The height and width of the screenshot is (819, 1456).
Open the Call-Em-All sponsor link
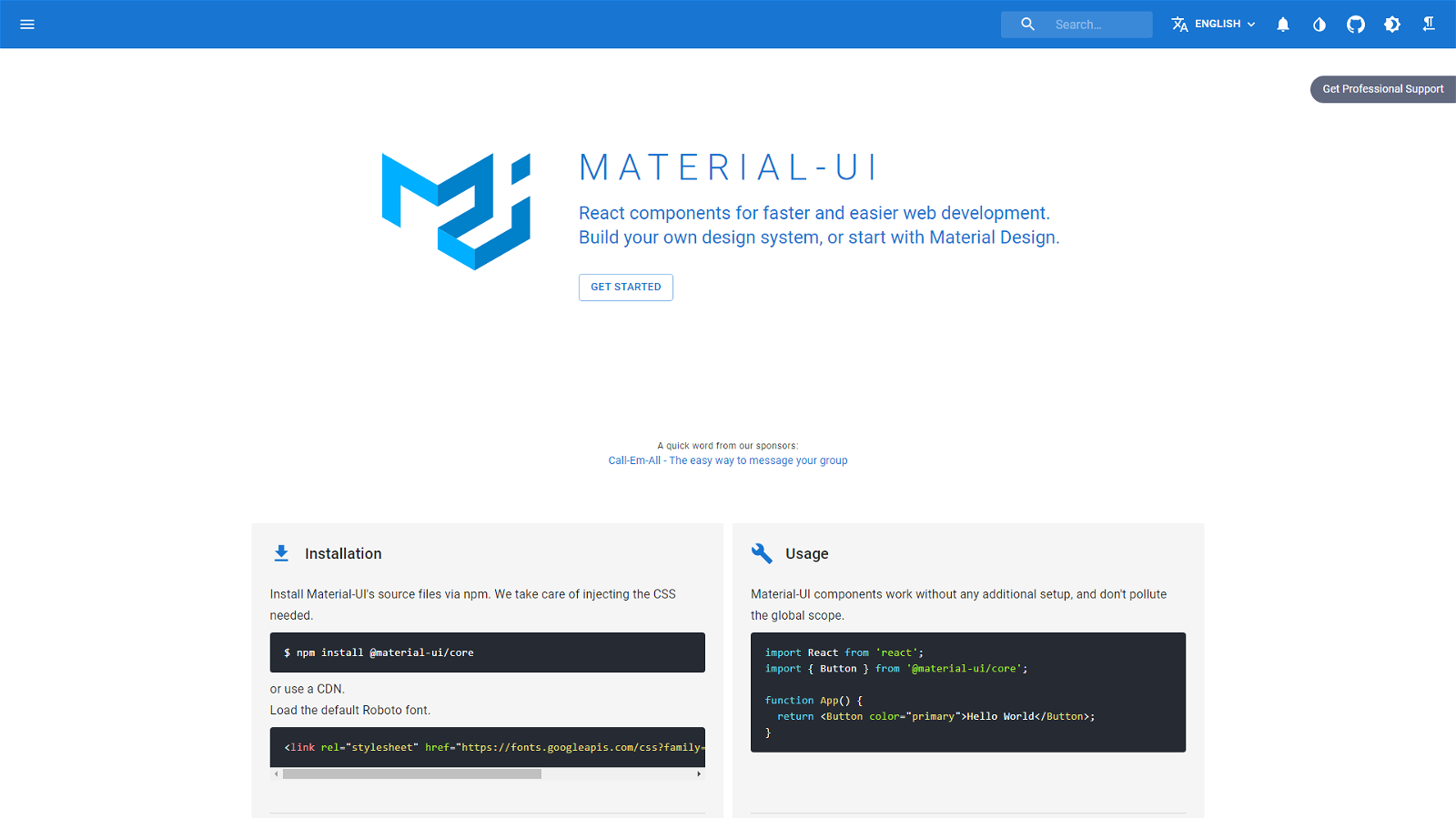point(728,460)
